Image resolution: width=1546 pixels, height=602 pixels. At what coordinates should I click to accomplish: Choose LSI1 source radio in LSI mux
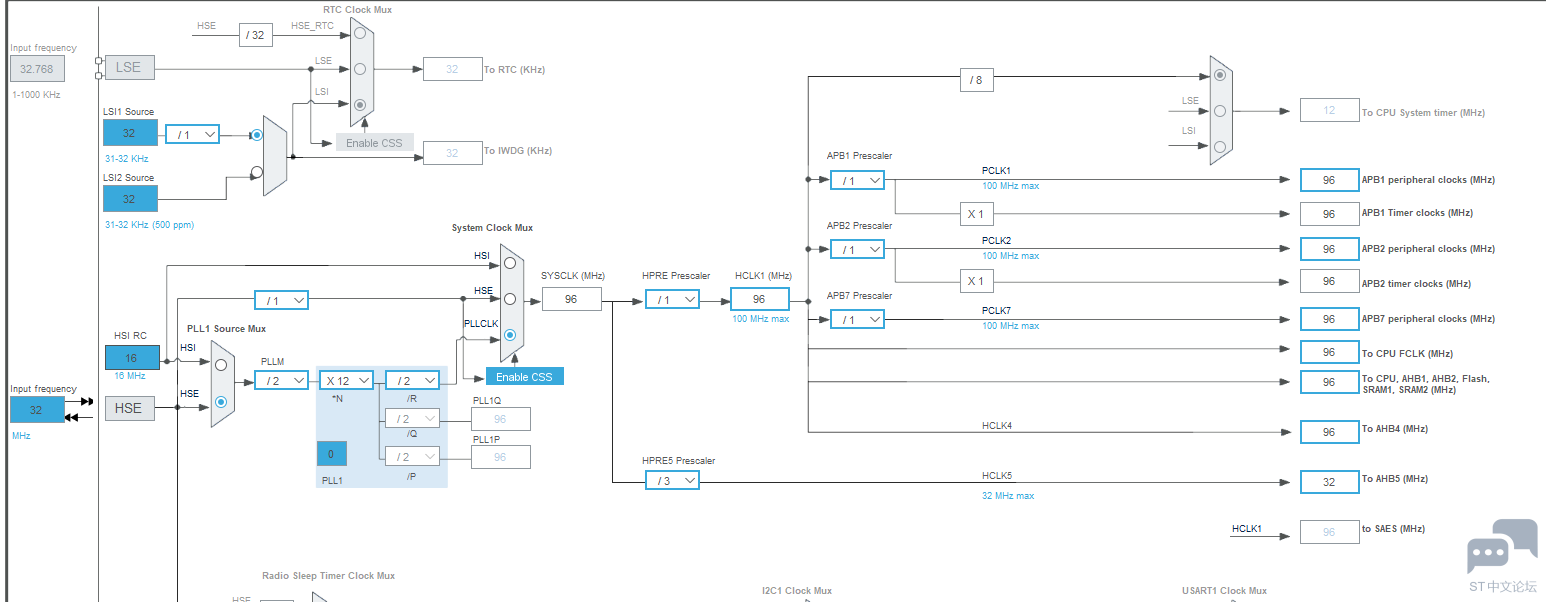coord(257,133)
